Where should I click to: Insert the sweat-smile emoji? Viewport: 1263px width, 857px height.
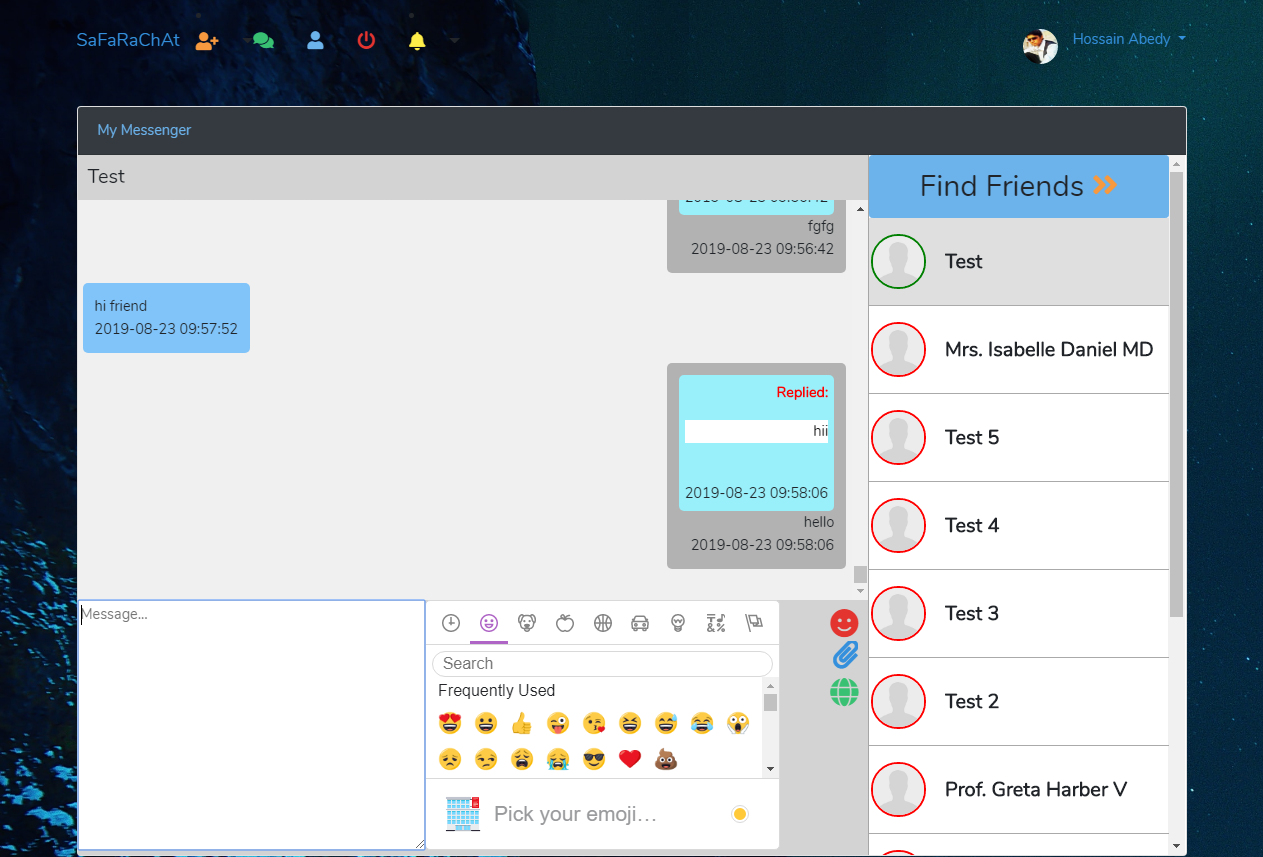666,723
